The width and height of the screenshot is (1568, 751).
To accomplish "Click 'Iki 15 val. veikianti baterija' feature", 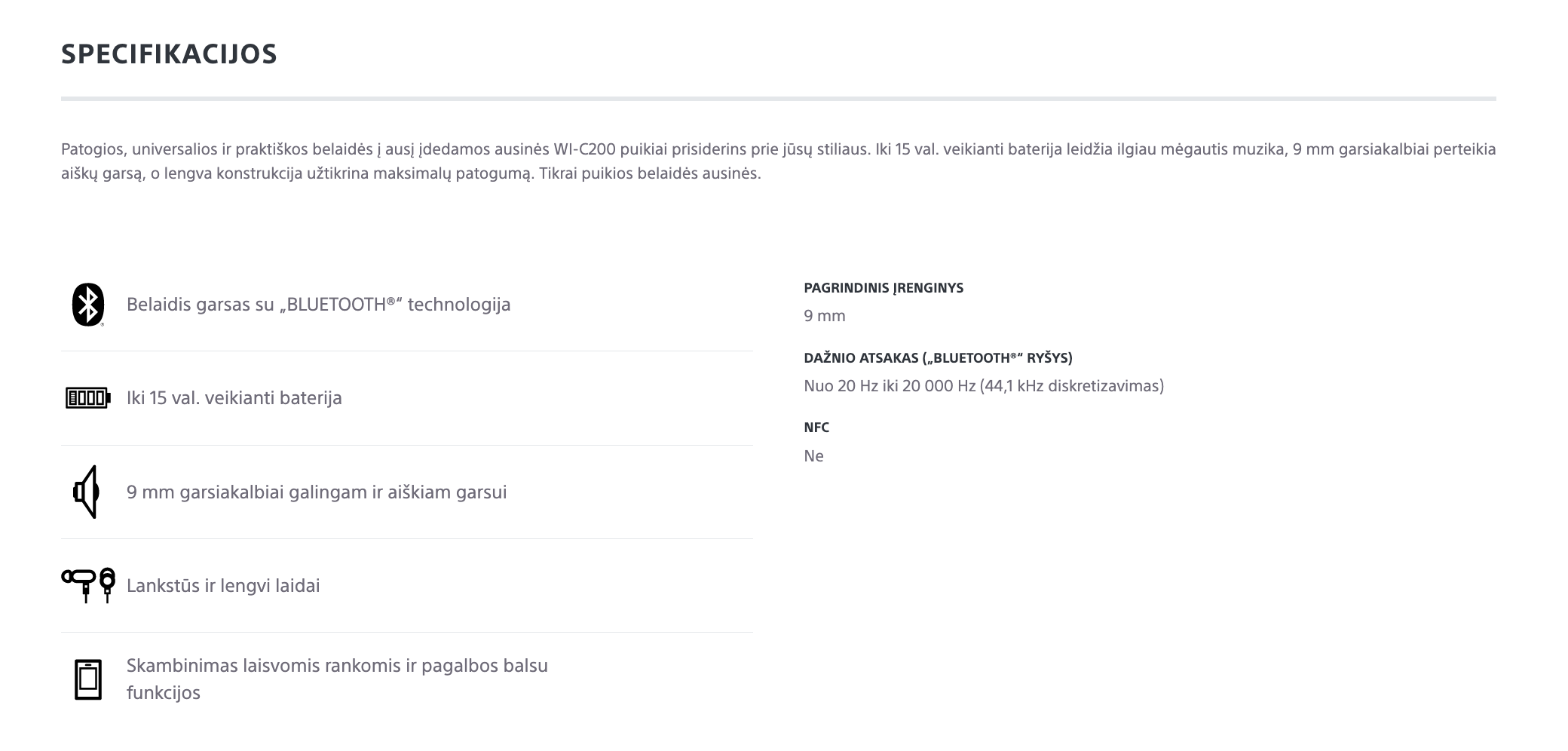I will click(x=234, y=398).
